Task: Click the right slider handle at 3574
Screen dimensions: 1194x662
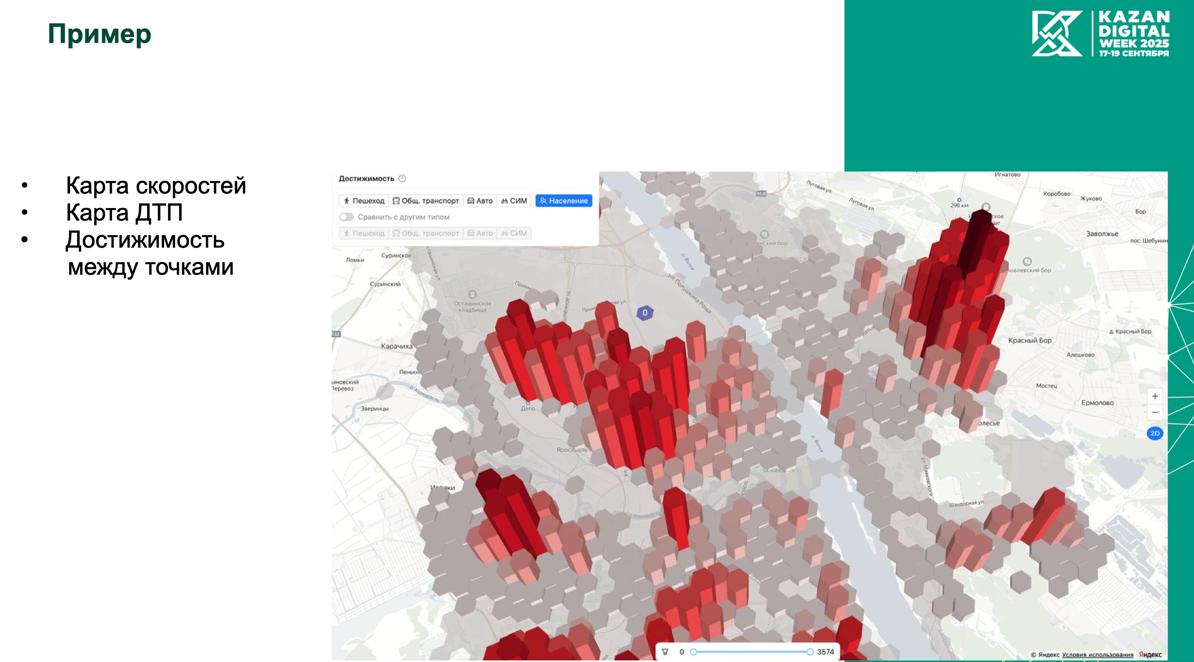Action: pyautogui.click(x=809, y=652)
